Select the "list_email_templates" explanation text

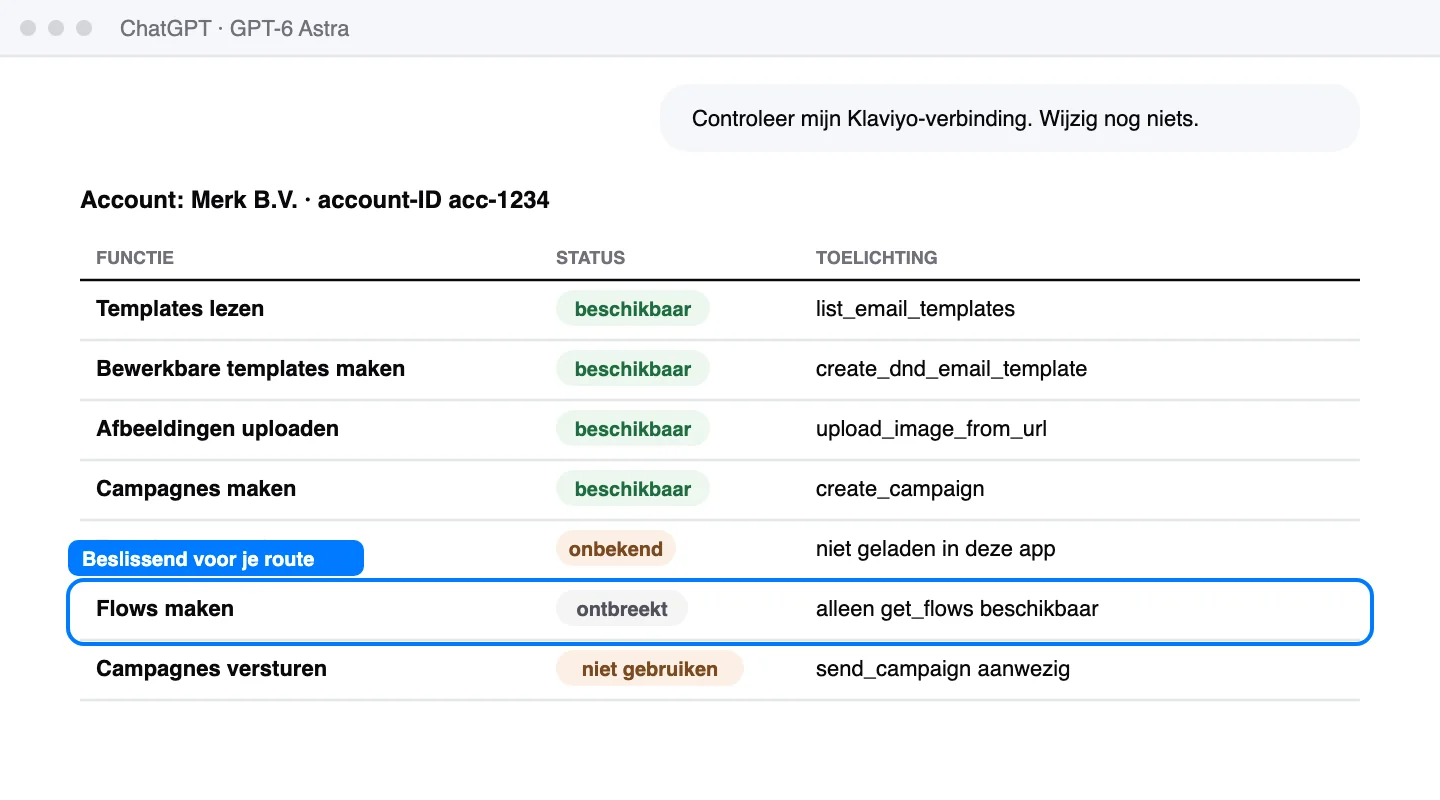point(915,309)
